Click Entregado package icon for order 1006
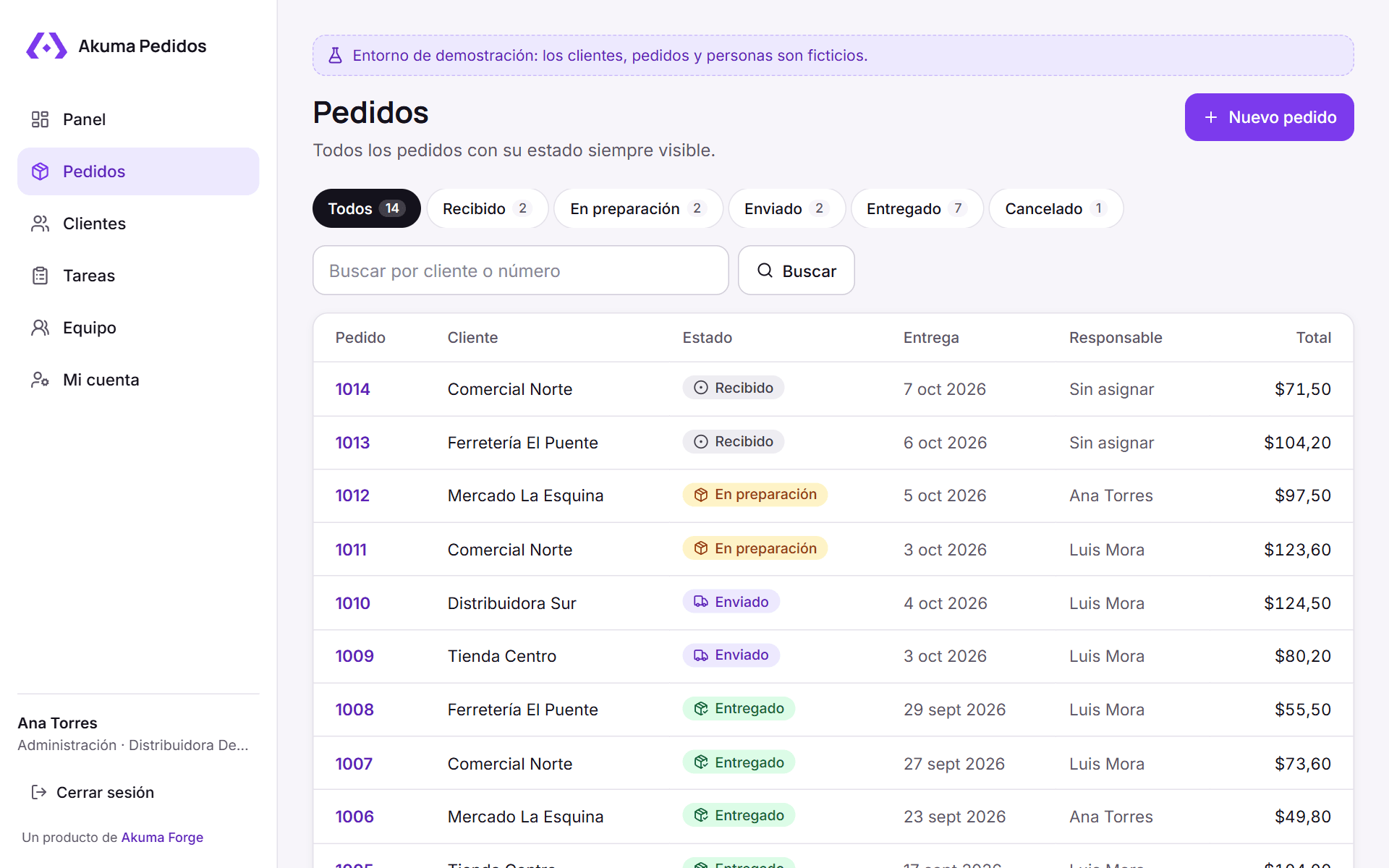Screen dimensions: 1389x868 (x=701, y=815)
